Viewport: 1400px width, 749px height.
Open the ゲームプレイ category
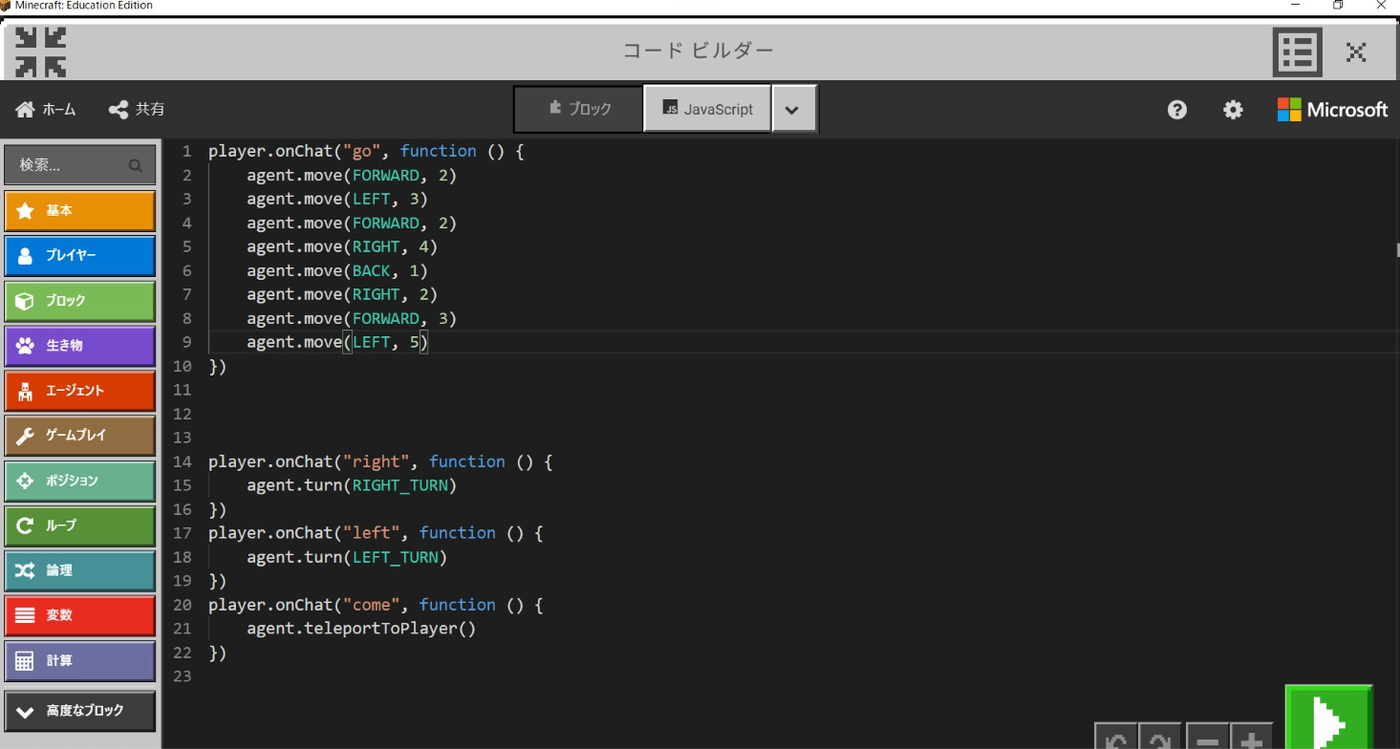(x=80, y=436)
